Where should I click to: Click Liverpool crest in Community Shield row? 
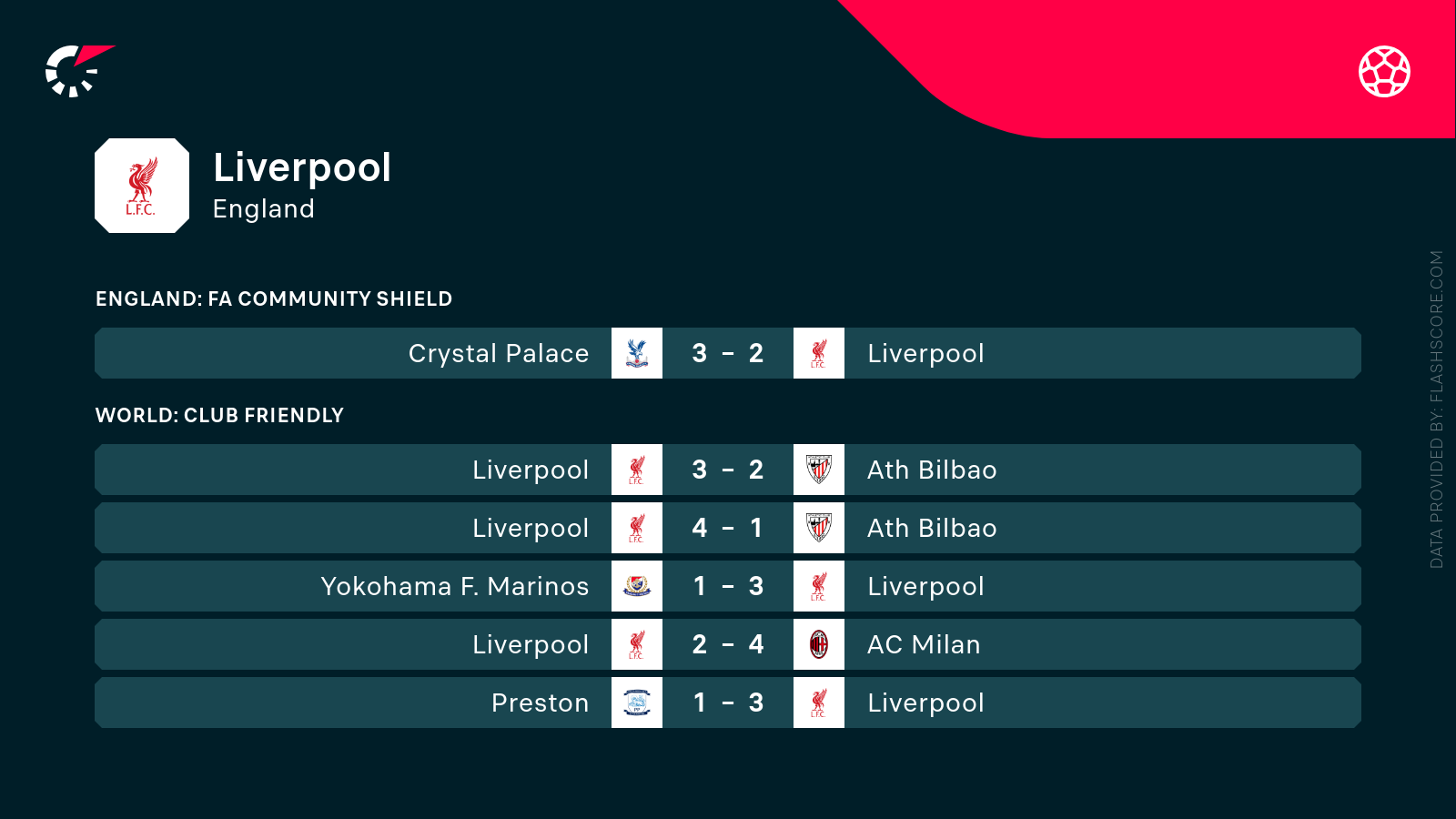tap(819, 353)
